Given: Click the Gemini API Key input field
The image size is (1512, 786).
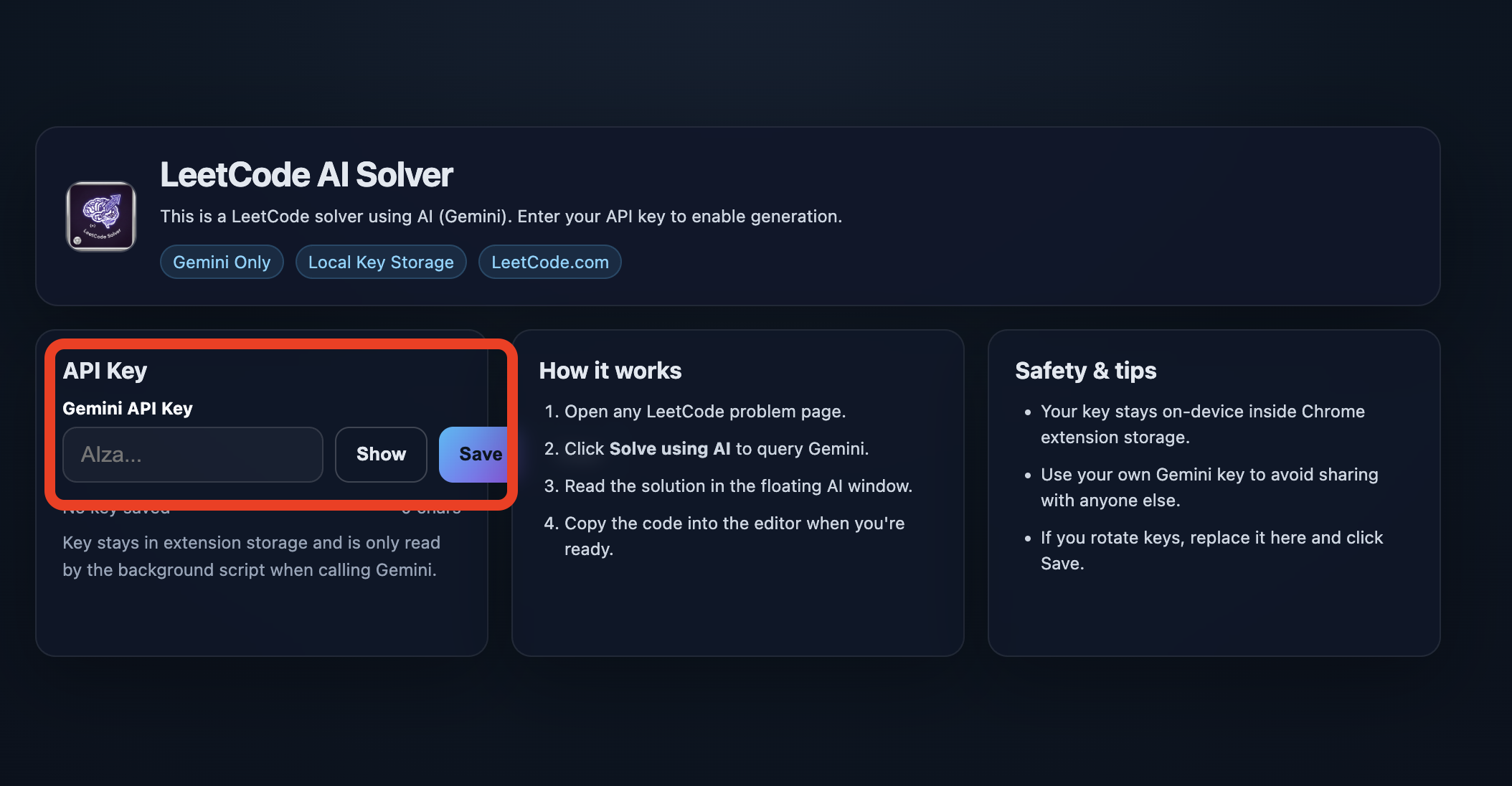Looking at the screenshot, I should pos(192,455).
